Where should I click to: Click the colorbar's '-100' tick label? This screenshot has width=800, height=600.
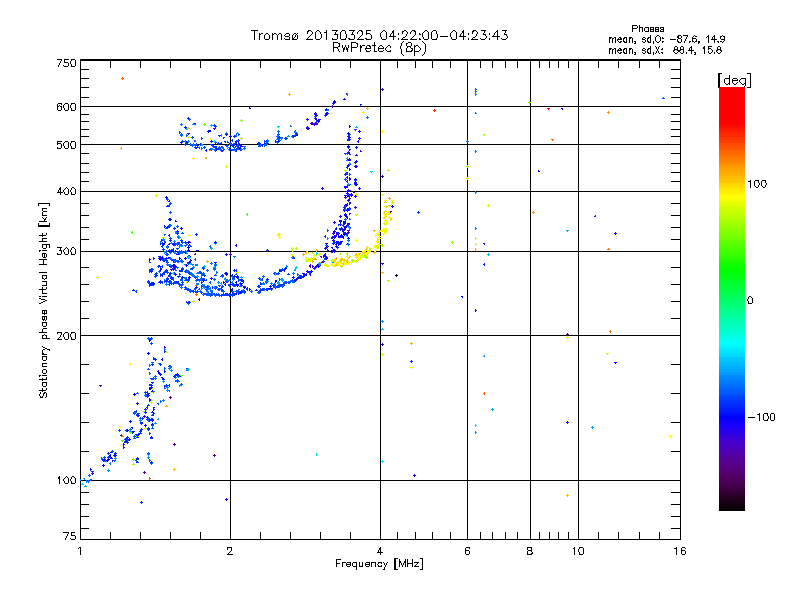pos(761,417)
